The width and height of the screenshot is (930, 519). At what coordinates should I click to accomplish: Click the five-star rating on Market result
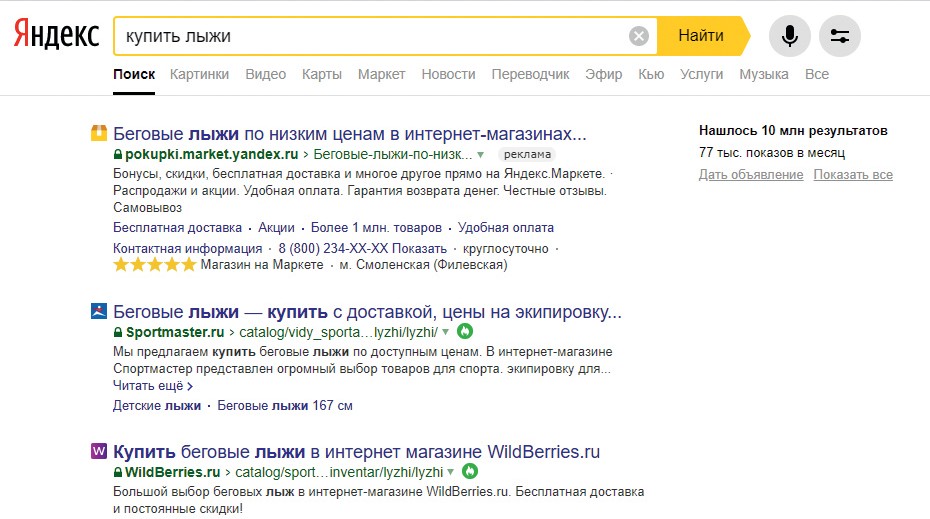[x=154, y=265]
